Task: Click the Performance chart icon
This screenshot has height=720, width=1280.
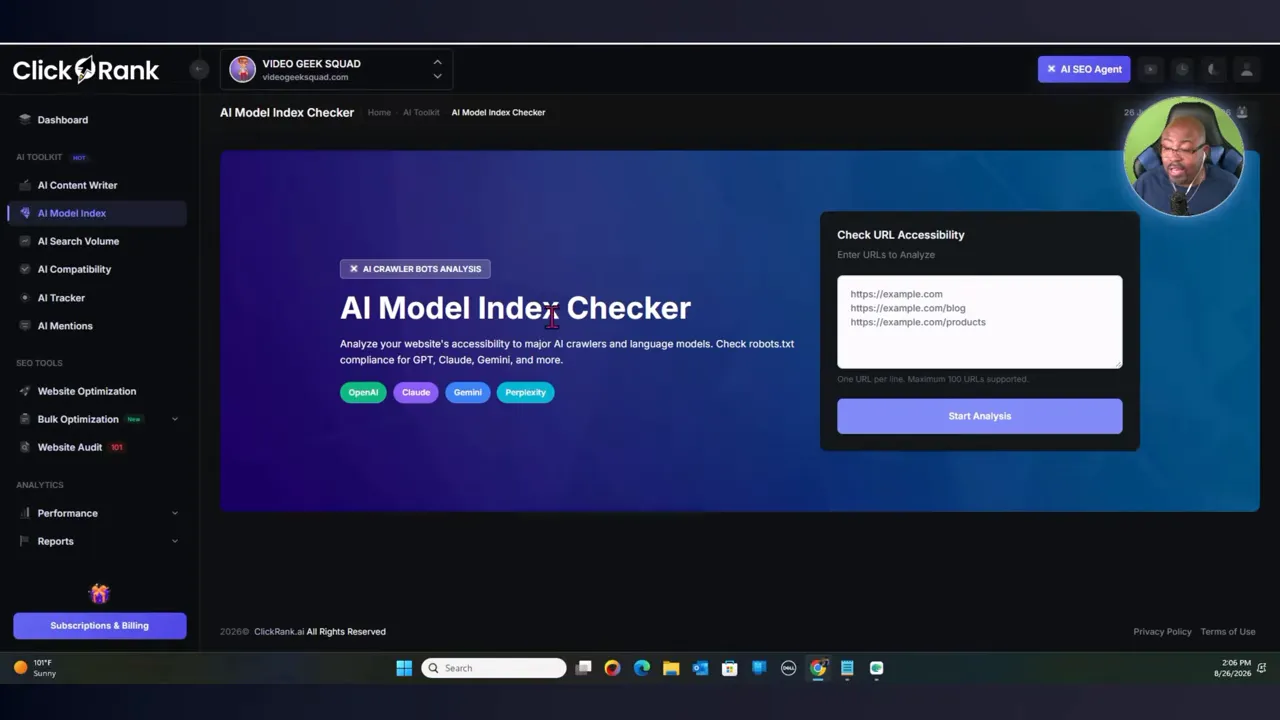Action: [x=25, y=513]
